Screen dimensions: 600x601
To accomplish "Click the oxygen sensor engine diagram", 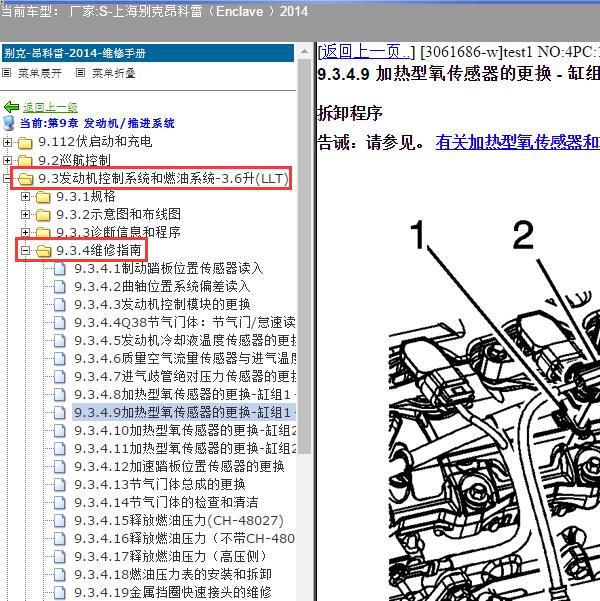I will (495, 408).
